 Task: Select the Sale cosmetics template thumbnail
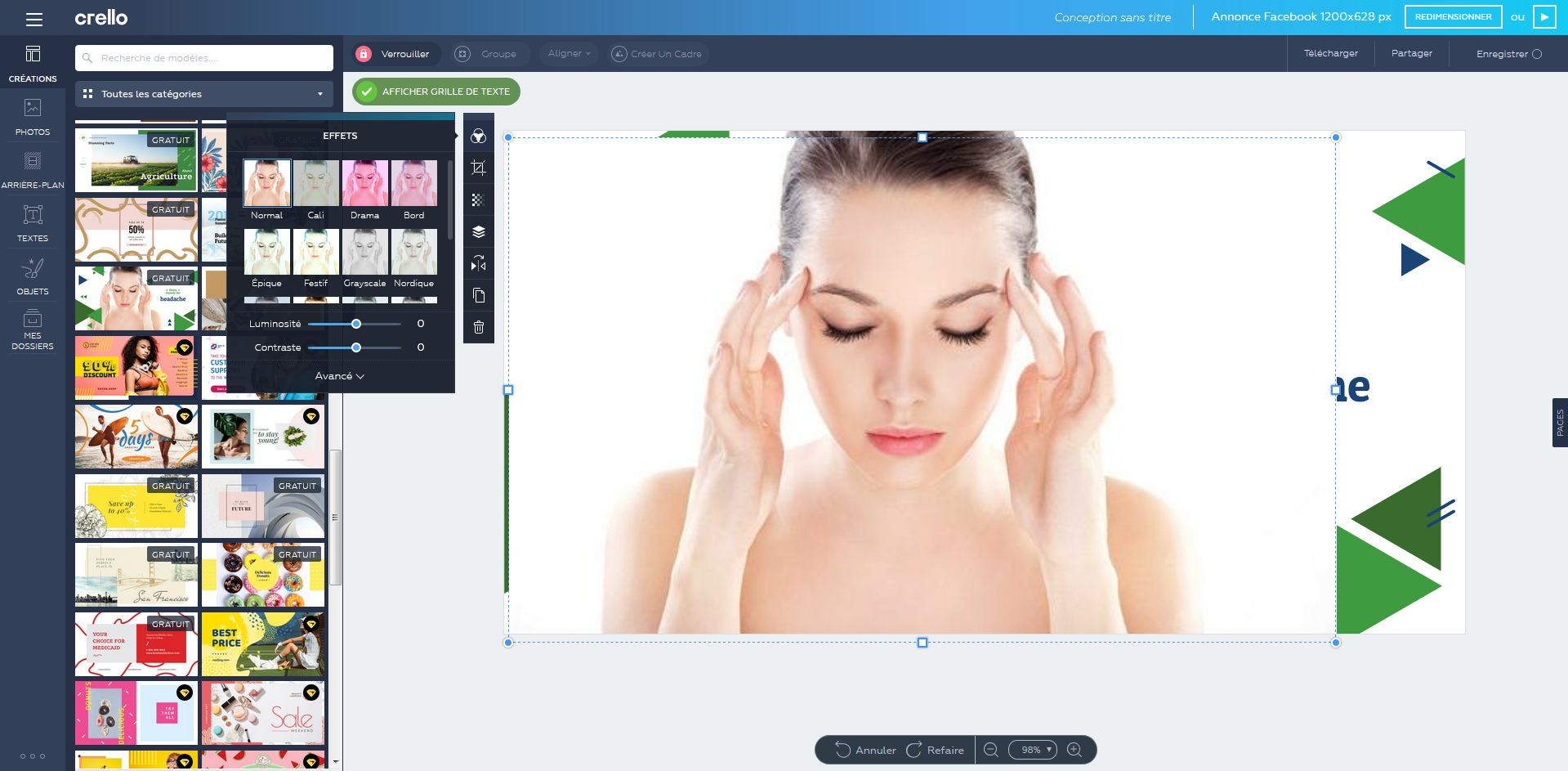263,713
